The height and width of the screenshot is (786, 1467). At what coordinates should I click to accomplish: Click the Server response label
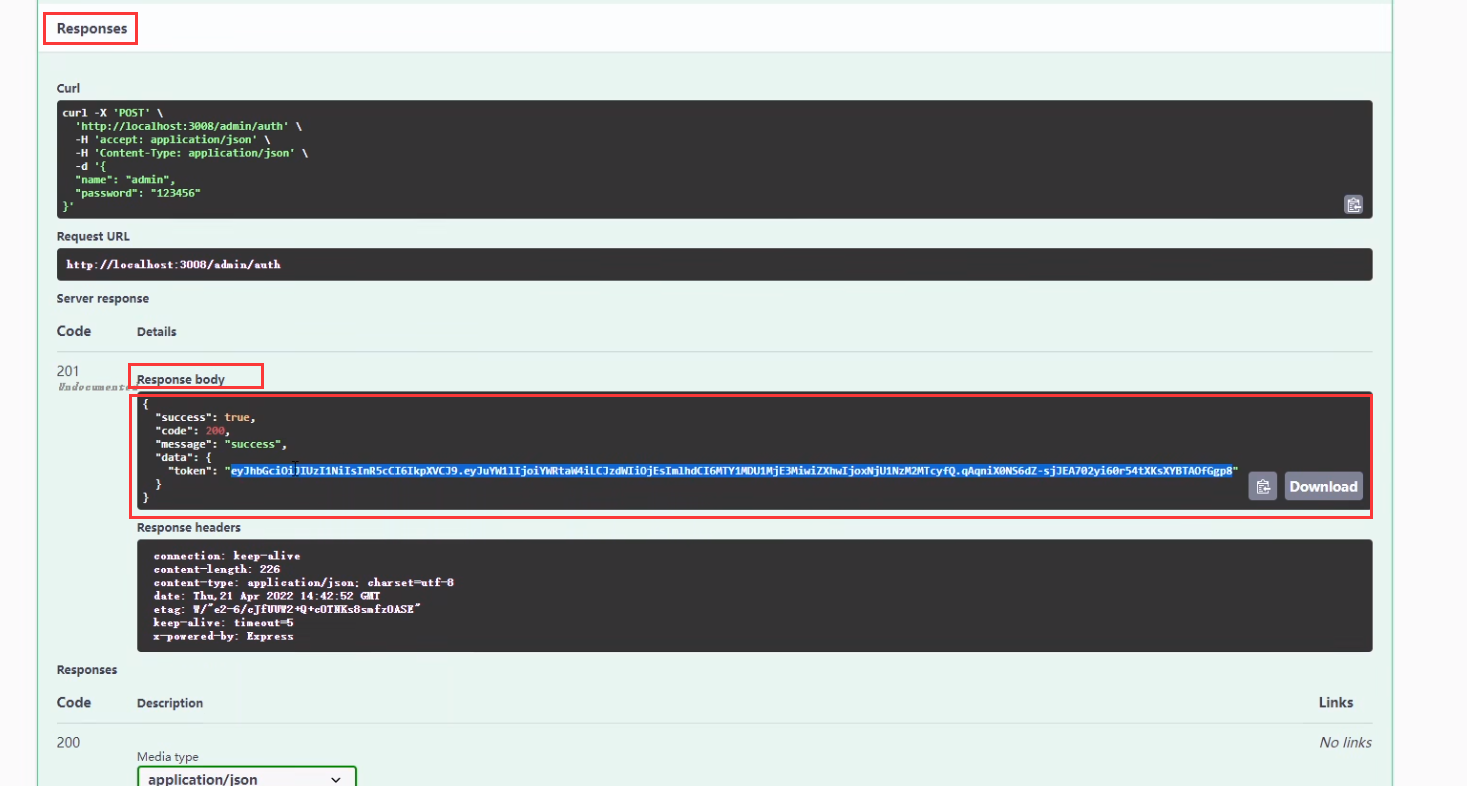103,298
